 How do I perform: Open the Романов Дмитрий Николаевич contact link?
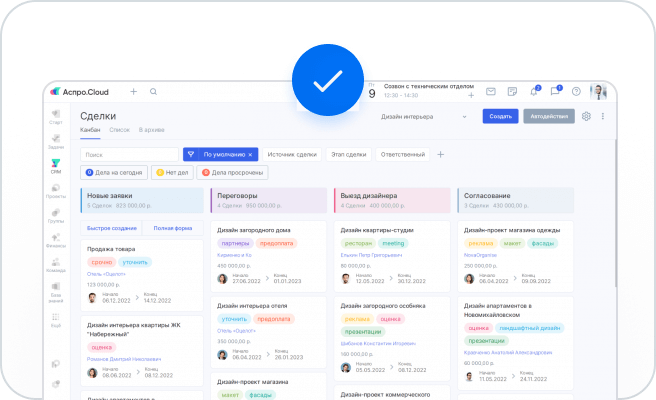tap(124, 359)
